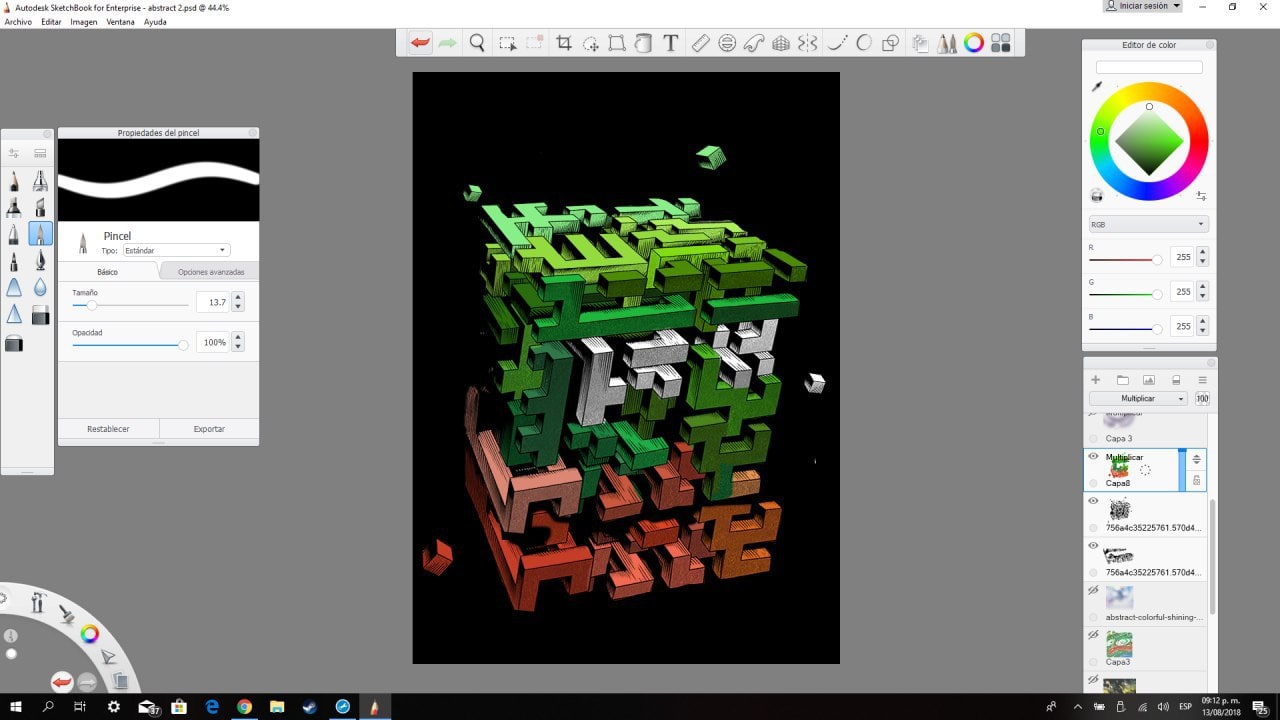The width and height of the screenshot is (1280, 720).
Task: Click the Tamaño size slider track
Action: (x=130, y=305)
